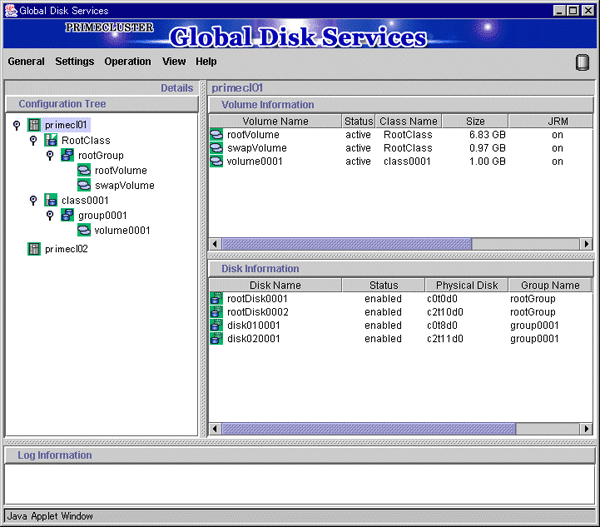The width and height of the screenshot is (600, 527).
Task: Click right arrow of Disk Information scrollbar
Action: 586,429
